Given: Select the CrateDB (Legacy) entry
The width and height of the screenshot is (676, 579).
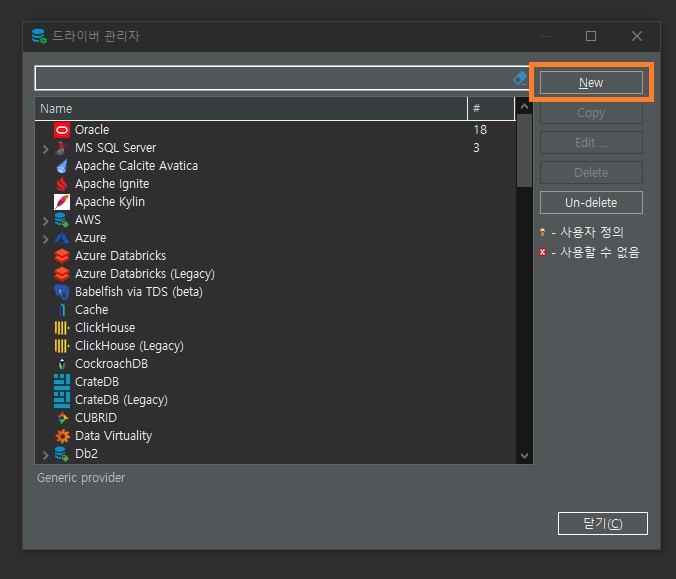Looking at the screenshot, I should 275,400.
